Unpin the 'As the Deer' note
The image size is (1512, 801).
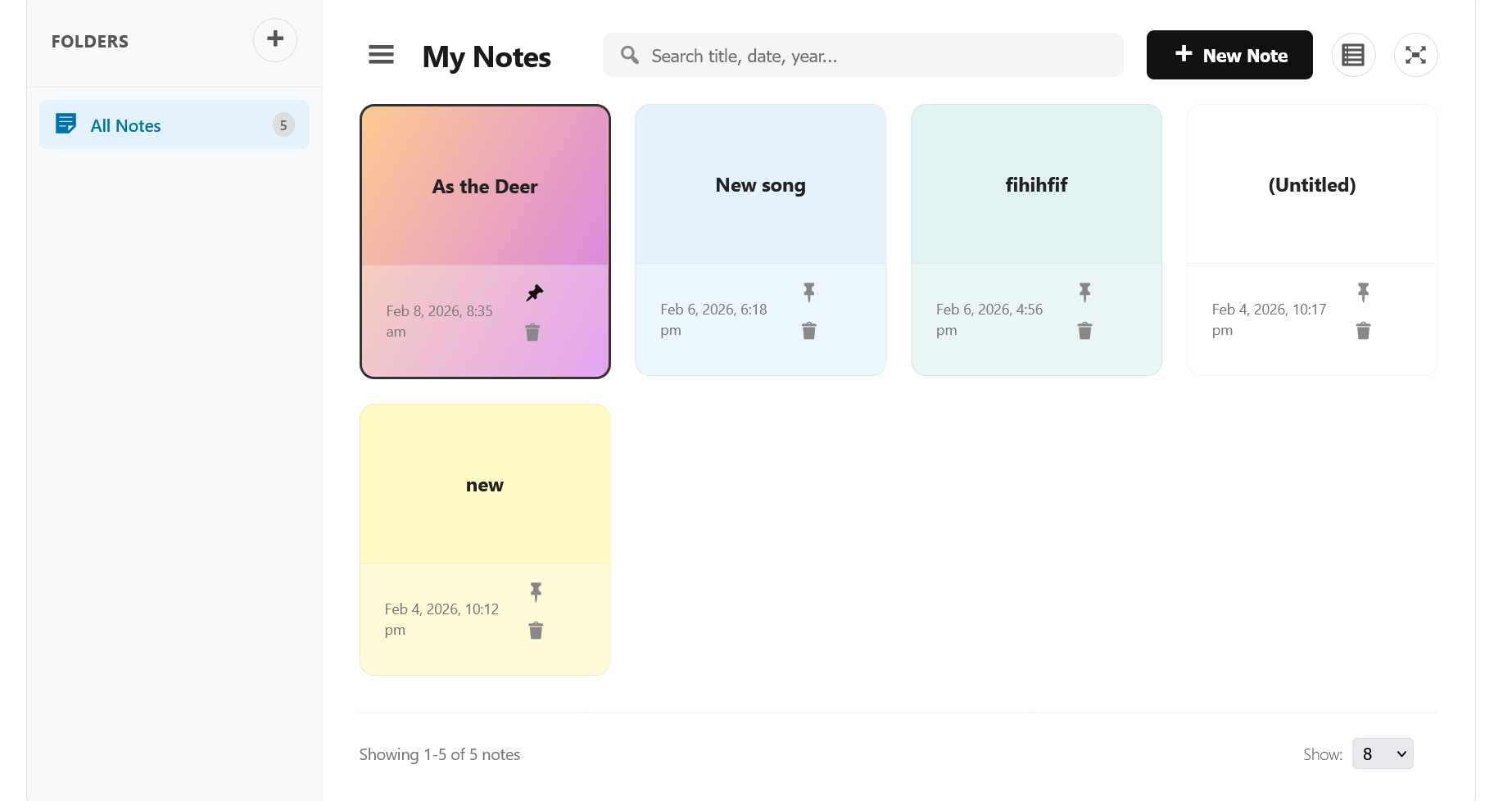pos(535,293)
